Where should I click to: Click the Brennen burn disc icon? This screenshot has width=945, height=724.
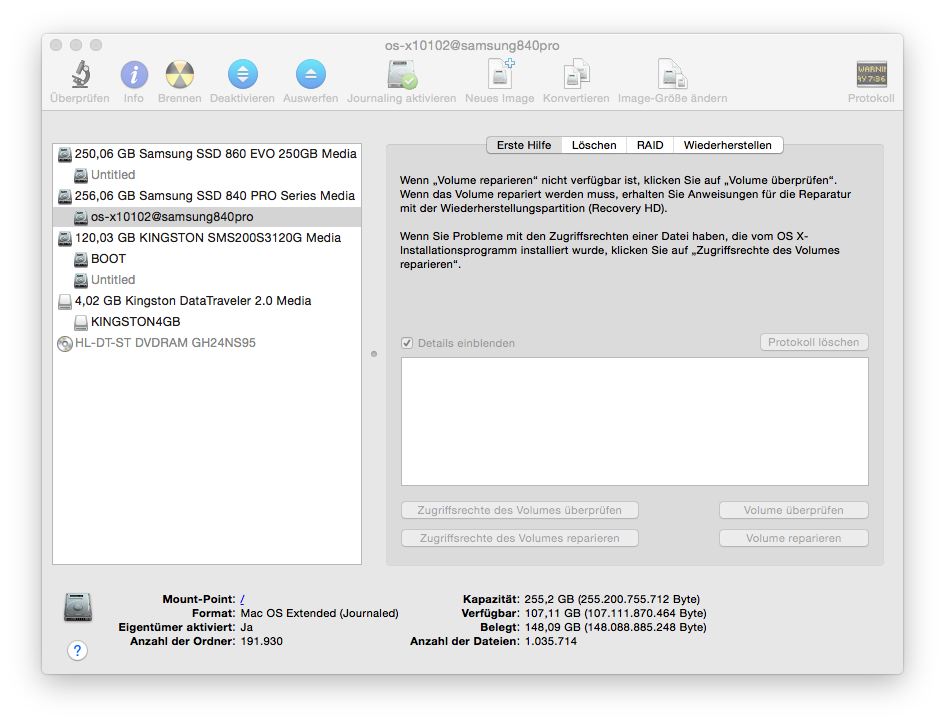point(179,75)
